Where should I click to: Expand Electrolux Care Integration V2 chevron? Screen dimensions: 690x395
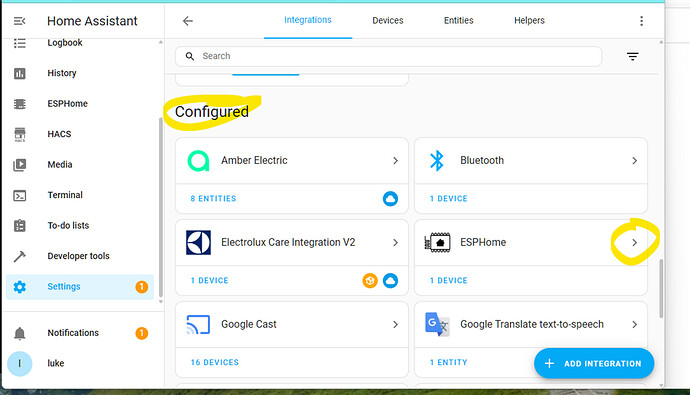click(x=395, y=242)
